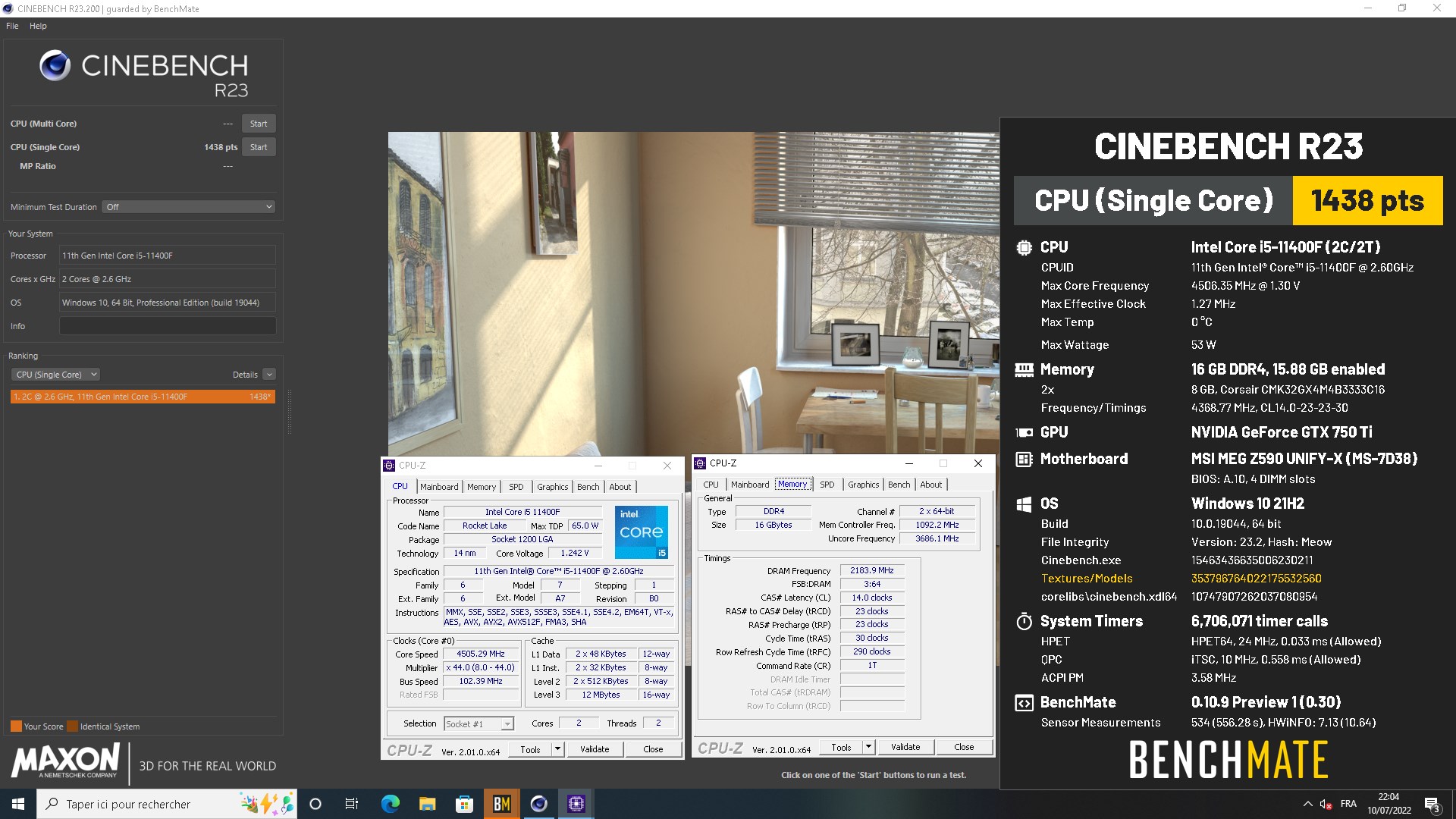Open the Windows Start menu
The width and height of the screenshot is (1456, 819).
(x=18, y=804)
